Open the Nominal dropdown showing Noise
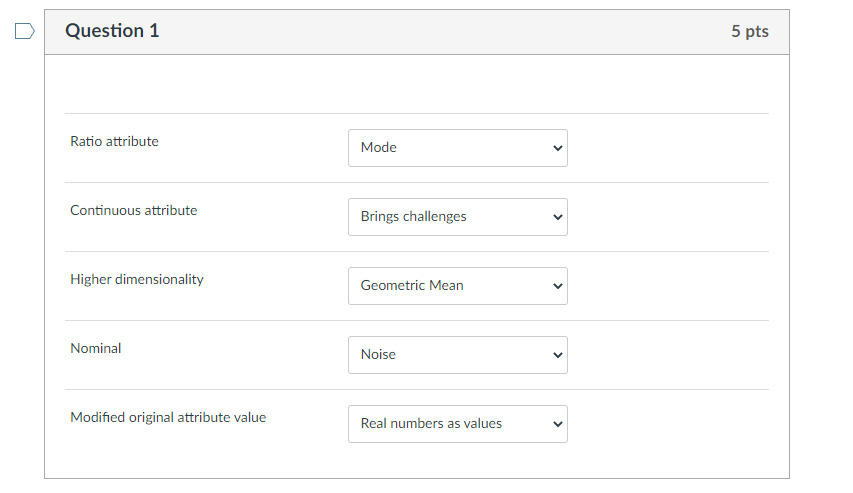853x493 pixels. coord(457,355)
